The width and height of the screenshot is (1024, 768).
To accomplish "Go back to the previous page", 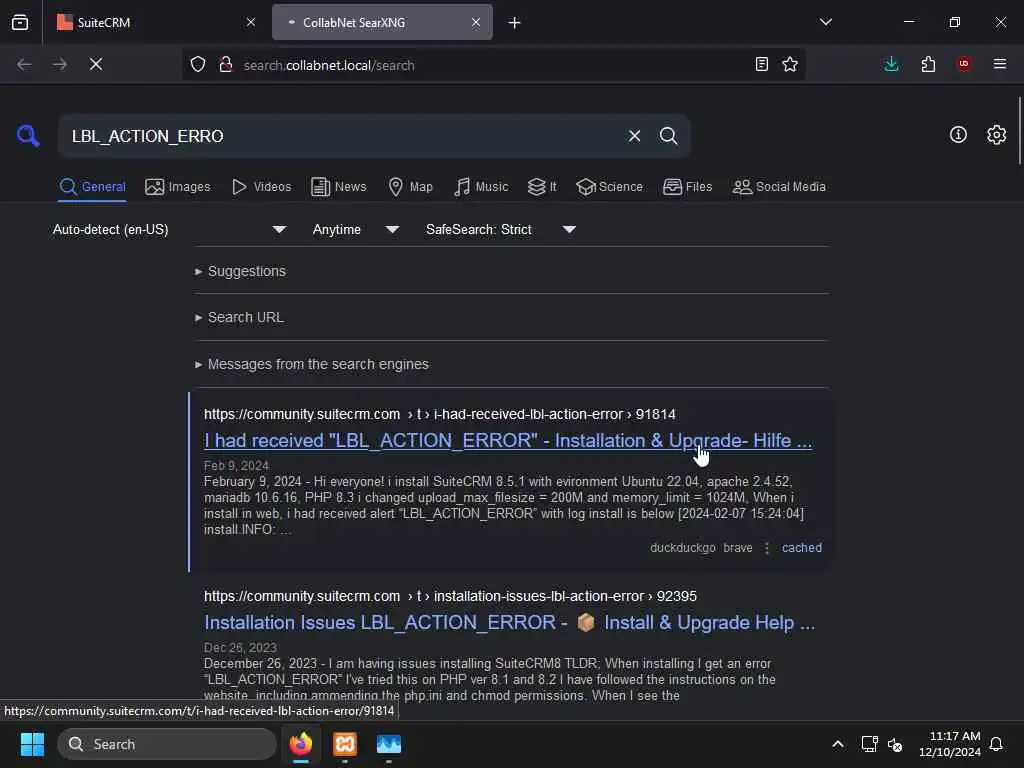I will point(24,64).
